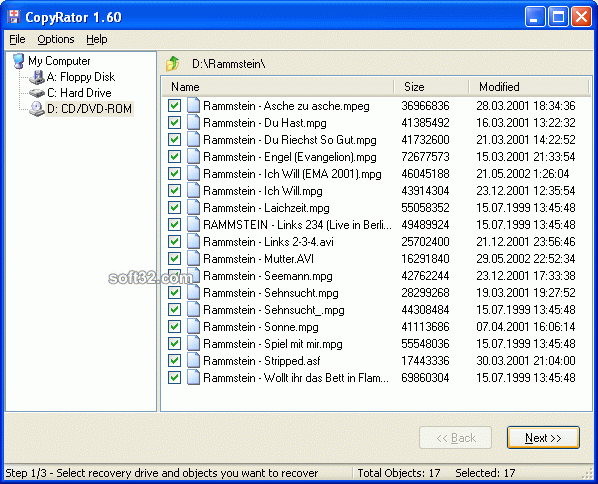Sort files by the Modified column header
Image resolution: width=598 pixels, height=484 pixels.
coord(528,87)
